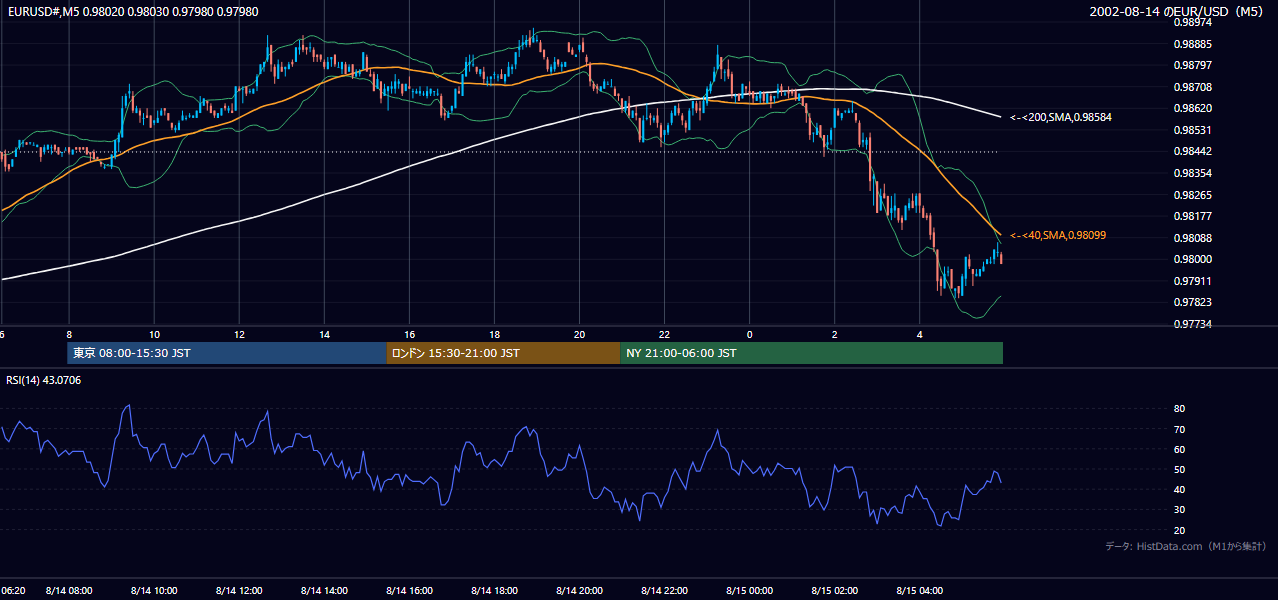Click hour tick 14 under the price chart
This screenshot has width=1278, height=600.
pos(324,334)
